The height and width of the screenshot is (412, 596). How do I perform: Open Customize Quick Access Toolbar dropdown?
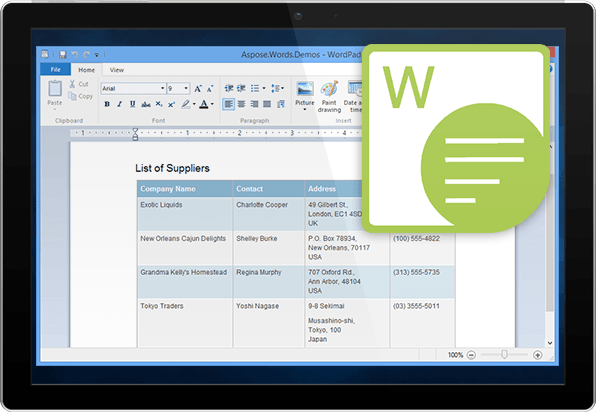97,55
